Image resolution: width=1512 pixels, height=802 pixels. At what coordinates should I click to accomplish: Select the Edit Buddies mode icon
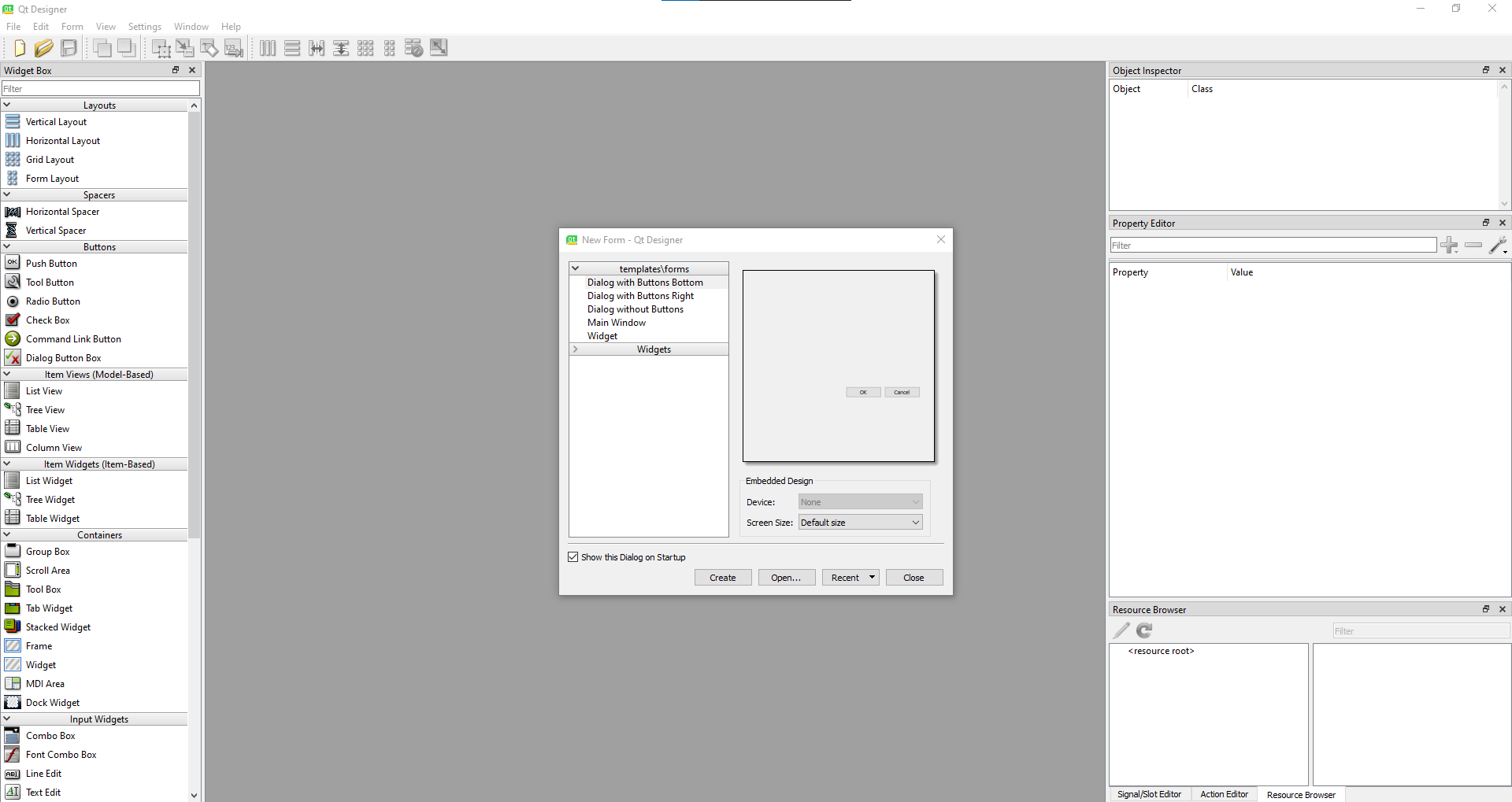[209, 48]
